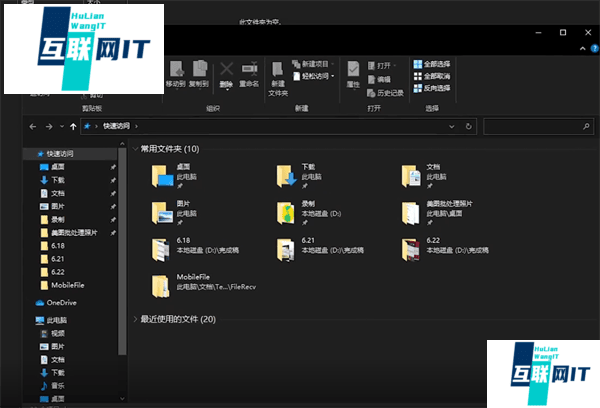Image resolution: width=600 pixels, height=408 pixels.
Task: Click the 移动到 (Move to) ribbon icon
Action: tap(175, 73)
